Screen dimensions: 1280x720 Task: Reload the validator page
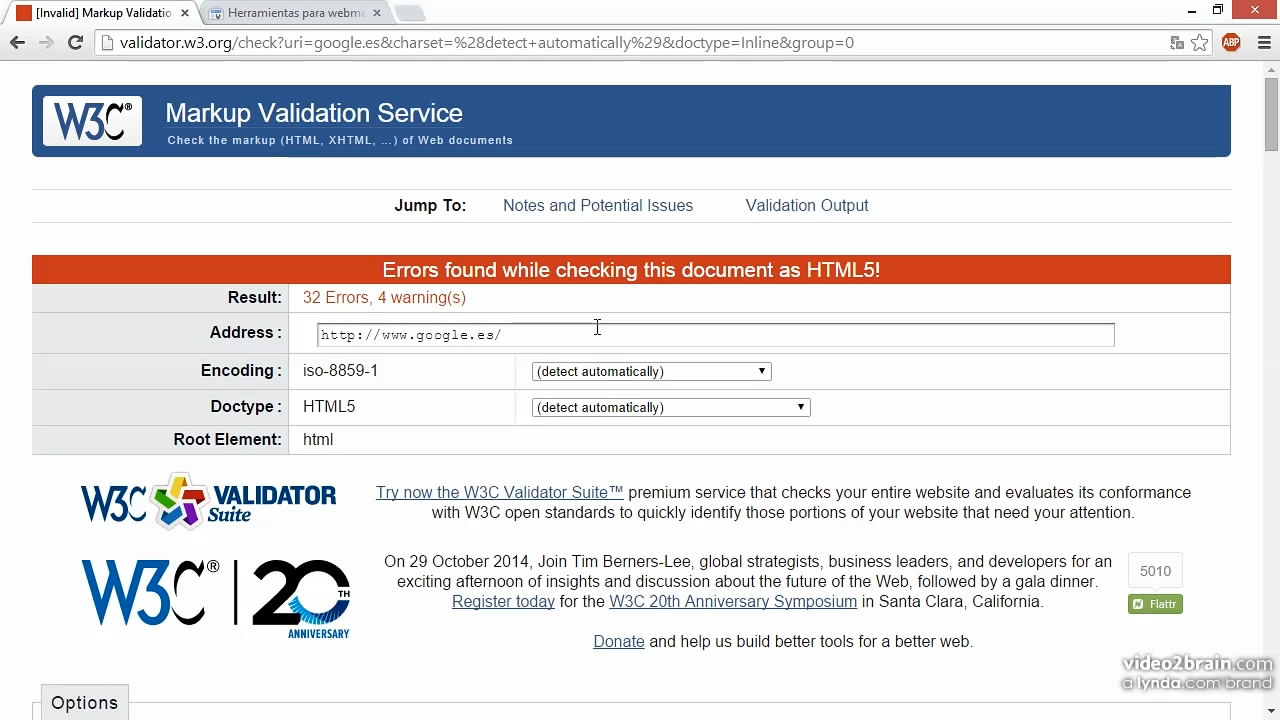tap(75, 42)
